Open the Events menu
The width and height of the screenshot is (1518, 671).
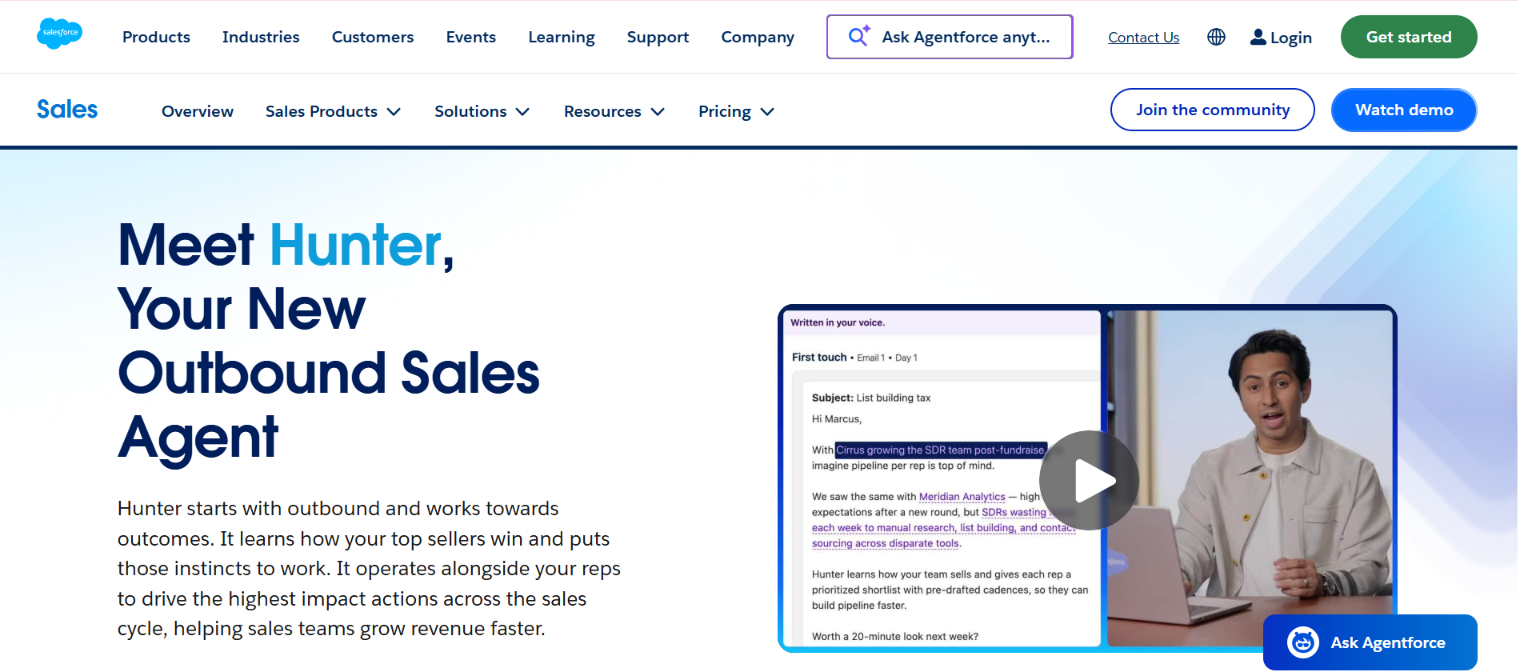pos(471,37)
